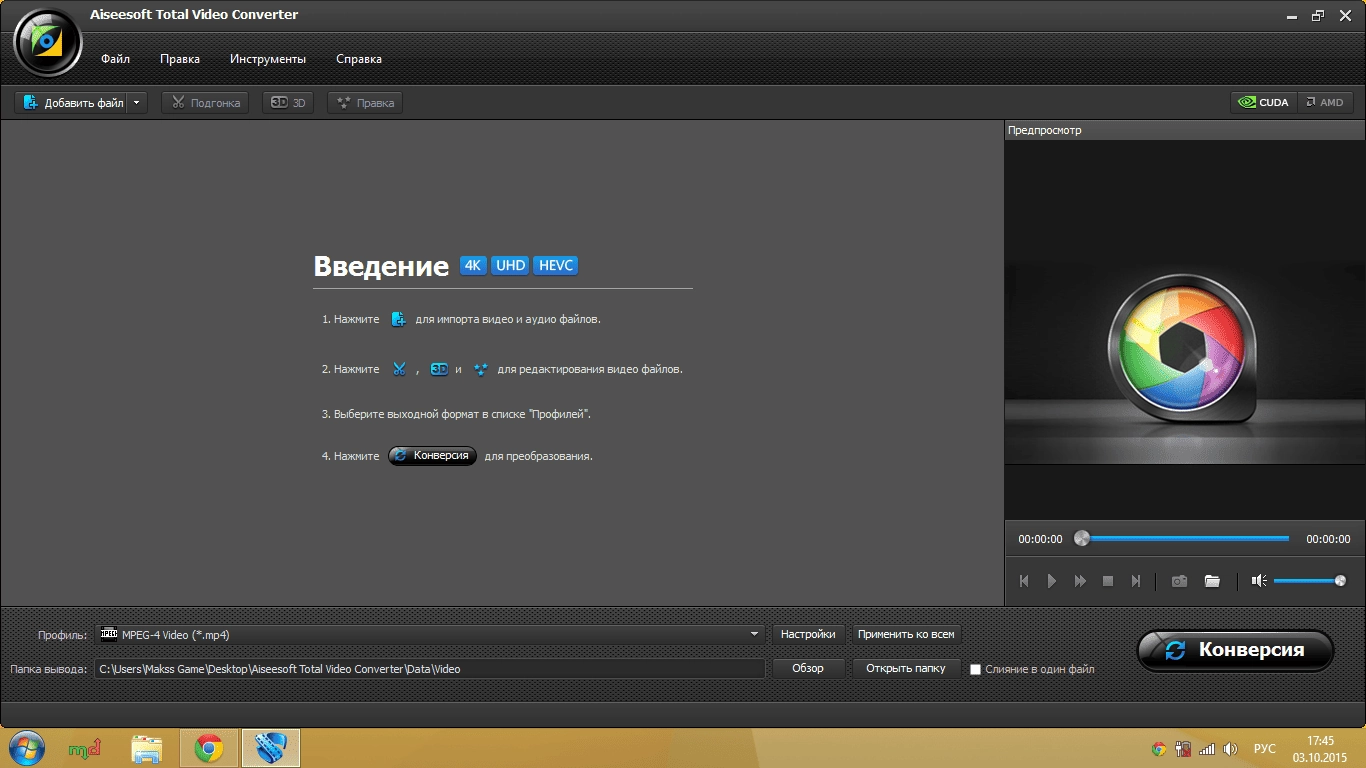Play the preview video

(x=1052, y=581)
